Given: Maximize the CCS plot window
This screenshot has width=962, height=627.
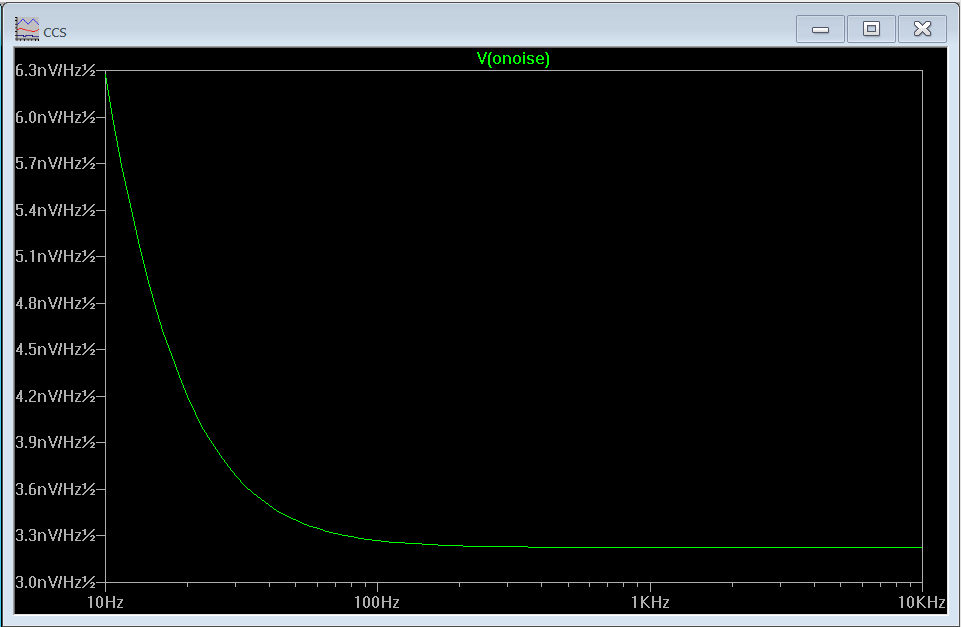Looking at the screenshot, I should pyautogui.click(x=871, y=29).
